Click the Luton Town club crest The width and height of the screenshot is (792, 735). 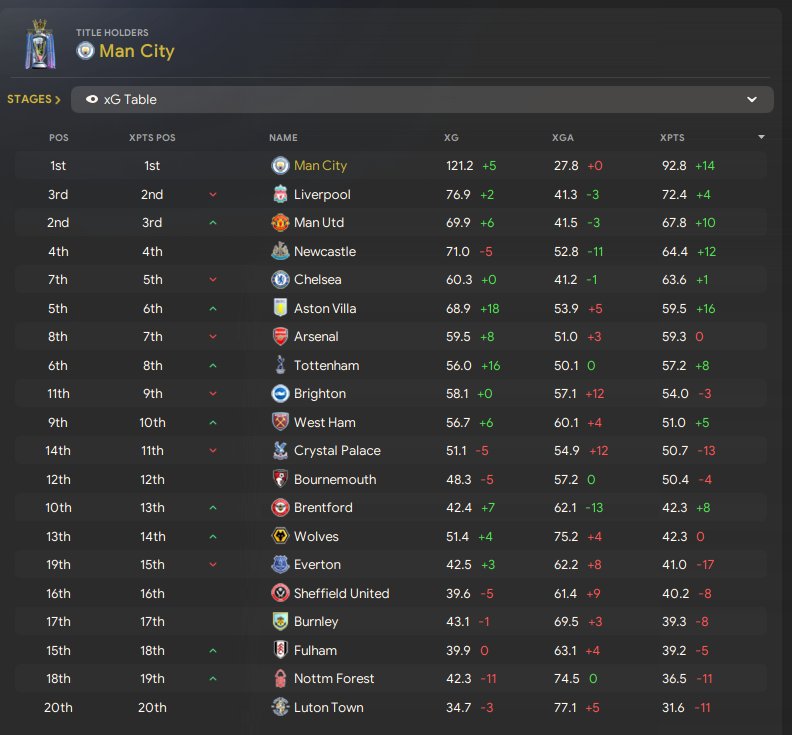pos(280,707)
